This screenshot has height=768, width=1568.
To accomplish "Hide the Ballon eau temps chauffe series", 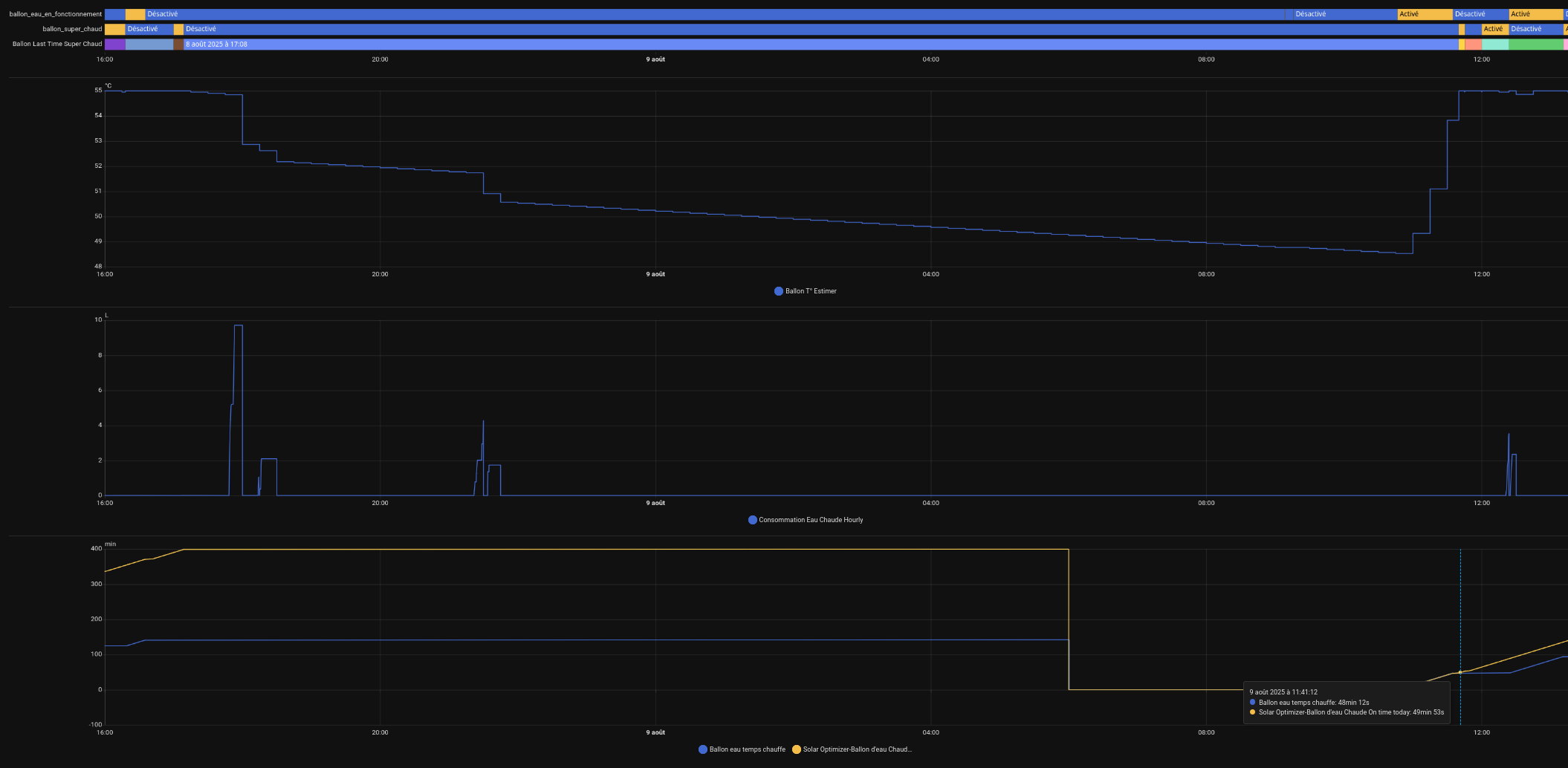I will point(742,749).
